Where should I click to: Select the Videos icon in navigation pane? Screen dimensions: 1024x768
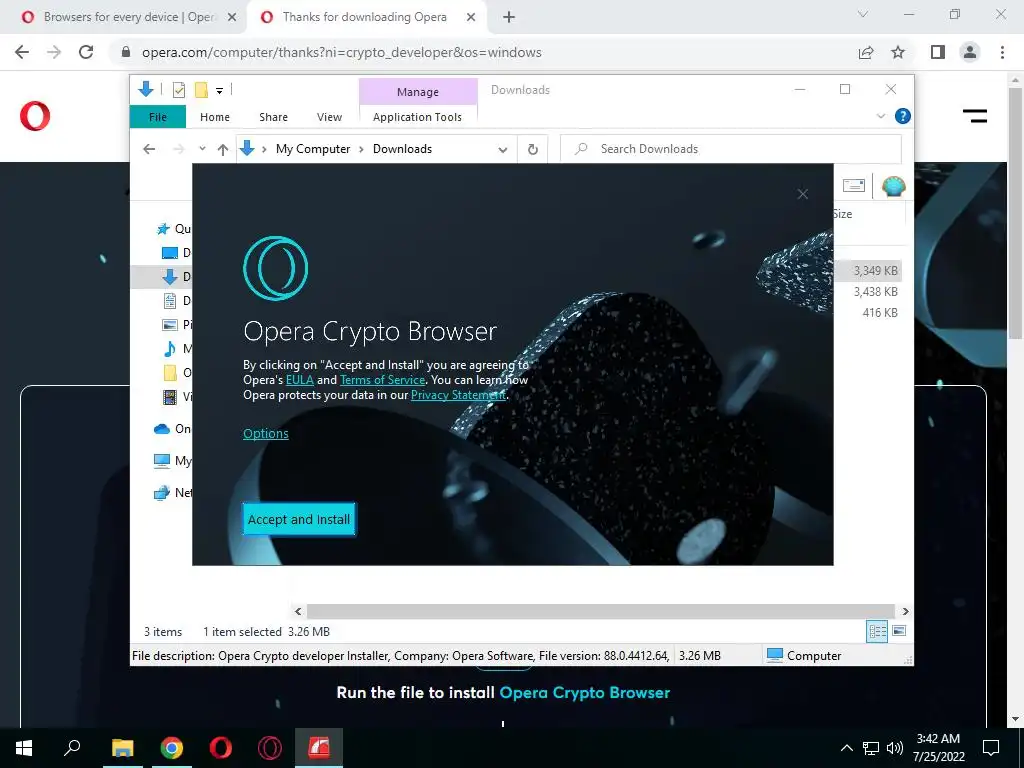click(170, 397)
